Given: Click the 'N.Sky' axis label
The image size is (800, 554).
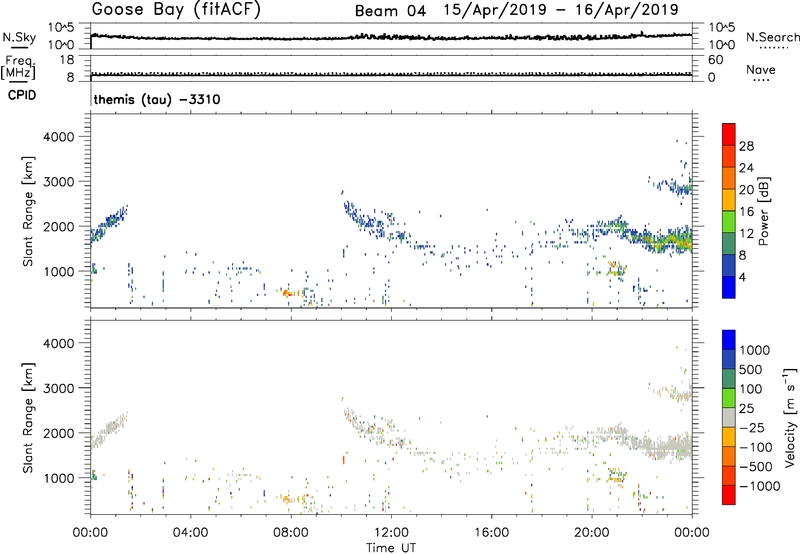Looking at the screenshot, I should (19, 37).
